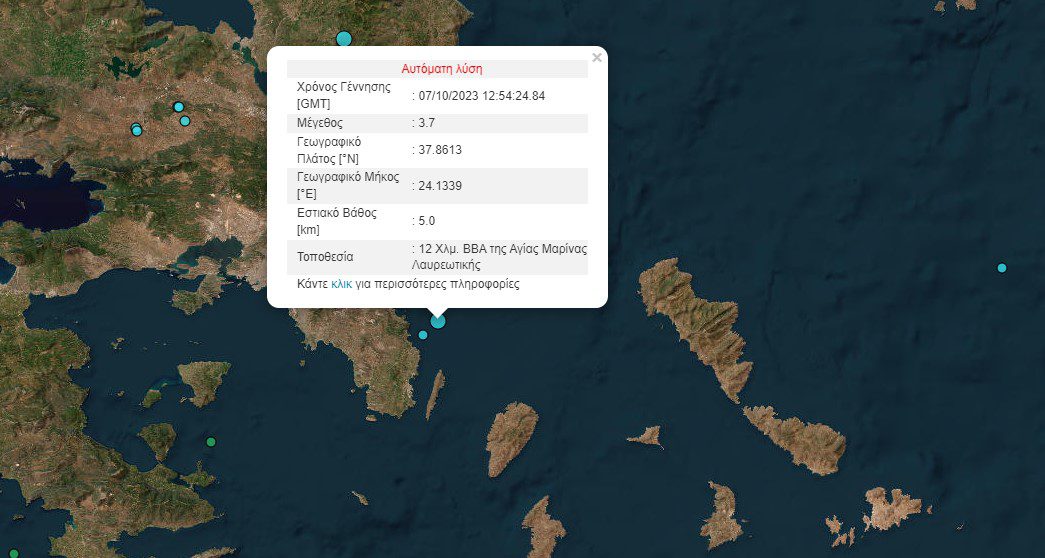Click the latitude value 37.8613
Viewport: 1045px width, 558px height.
(440, 150)
